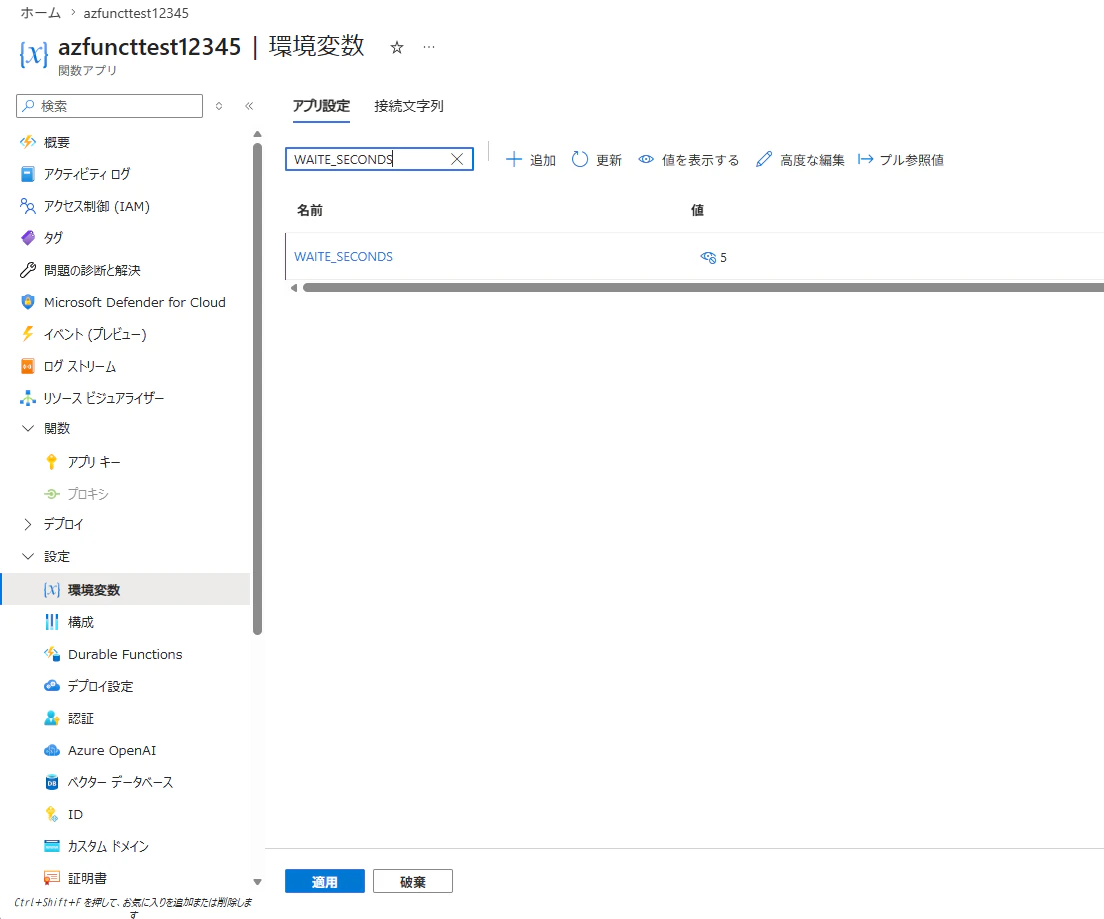Toggle visibility of WAITE_SECONDS value
Viewport: 1104px width, 919px height.
[x=708, y=257]
